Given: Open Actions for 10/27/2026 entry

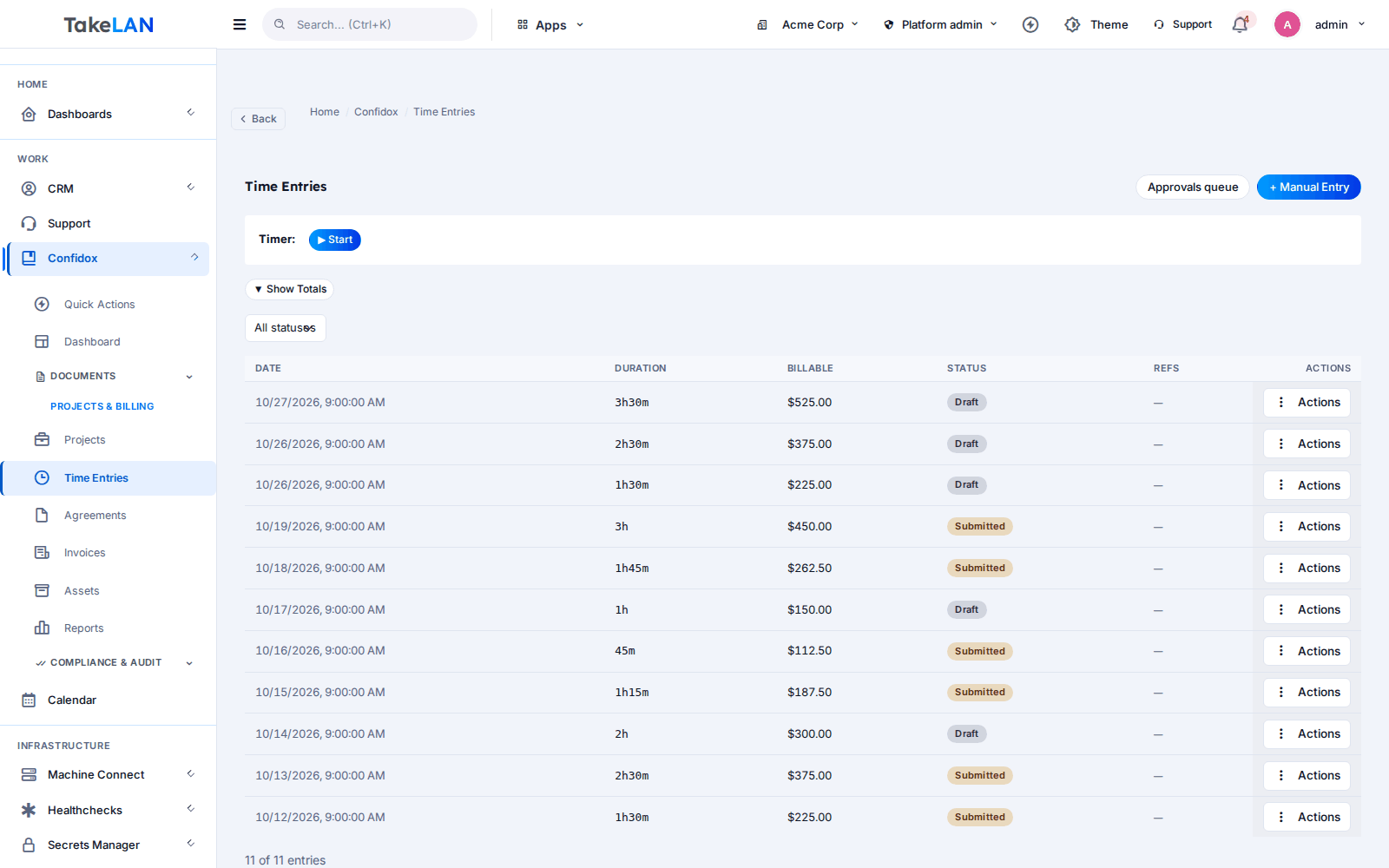Looking at the screenshot, I should coord(1307,403).
